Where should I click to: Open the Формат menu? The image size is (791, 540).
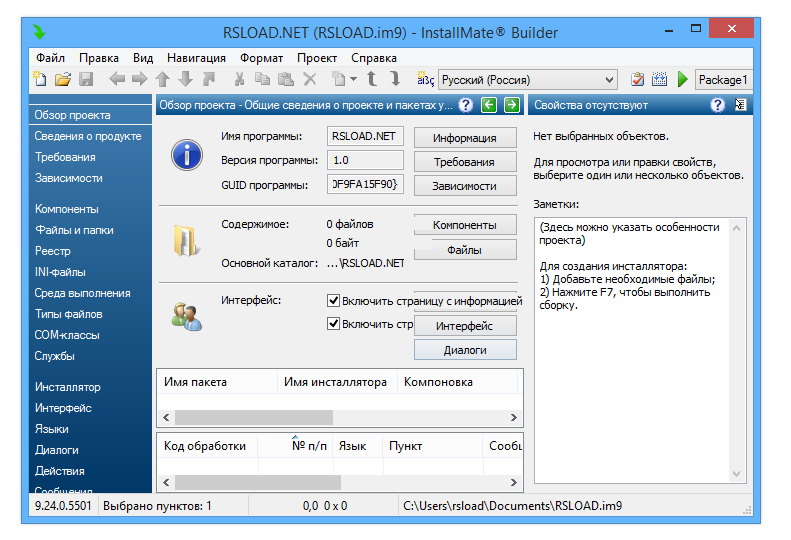tap(261, 58)
